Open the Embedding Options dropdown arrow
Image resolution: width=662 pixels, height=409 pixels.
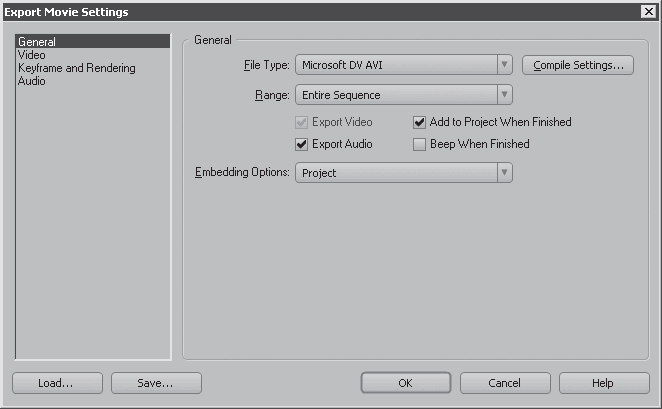pos(505,173)
